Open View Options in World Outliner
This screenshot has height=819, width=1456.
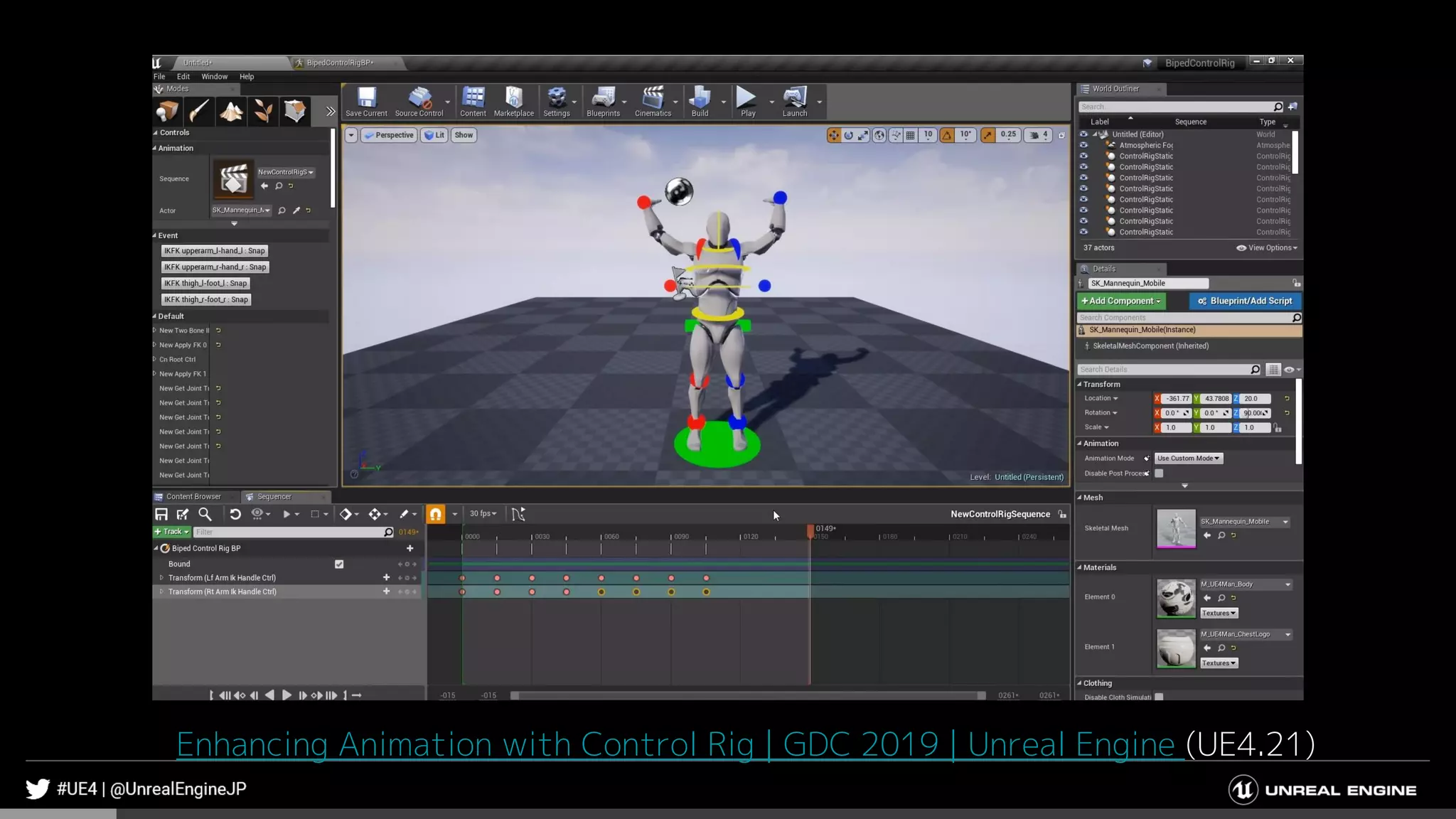(1267, 248)
